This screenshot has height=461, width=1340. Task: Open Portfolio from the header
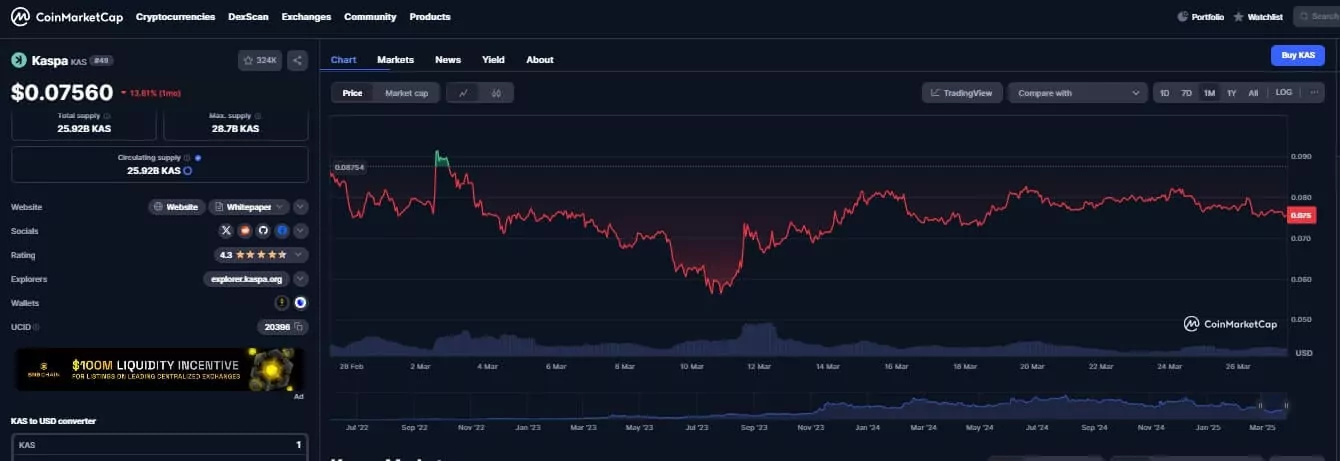(x=1201, y=17)
